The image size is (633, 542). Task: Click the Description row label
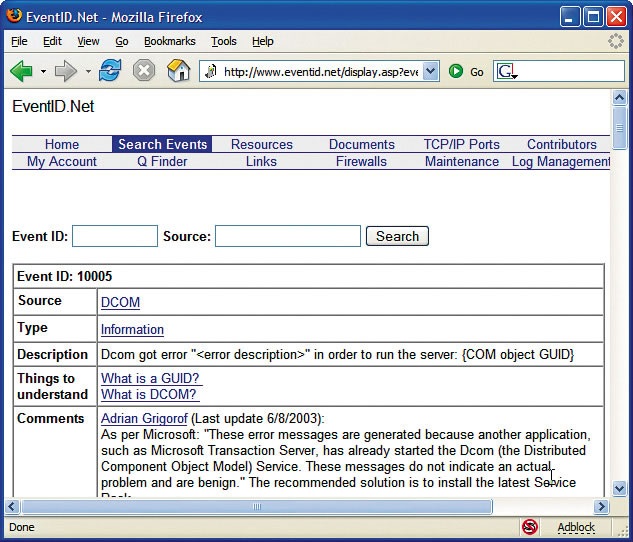pyautogui.click(x=52, y=354)
